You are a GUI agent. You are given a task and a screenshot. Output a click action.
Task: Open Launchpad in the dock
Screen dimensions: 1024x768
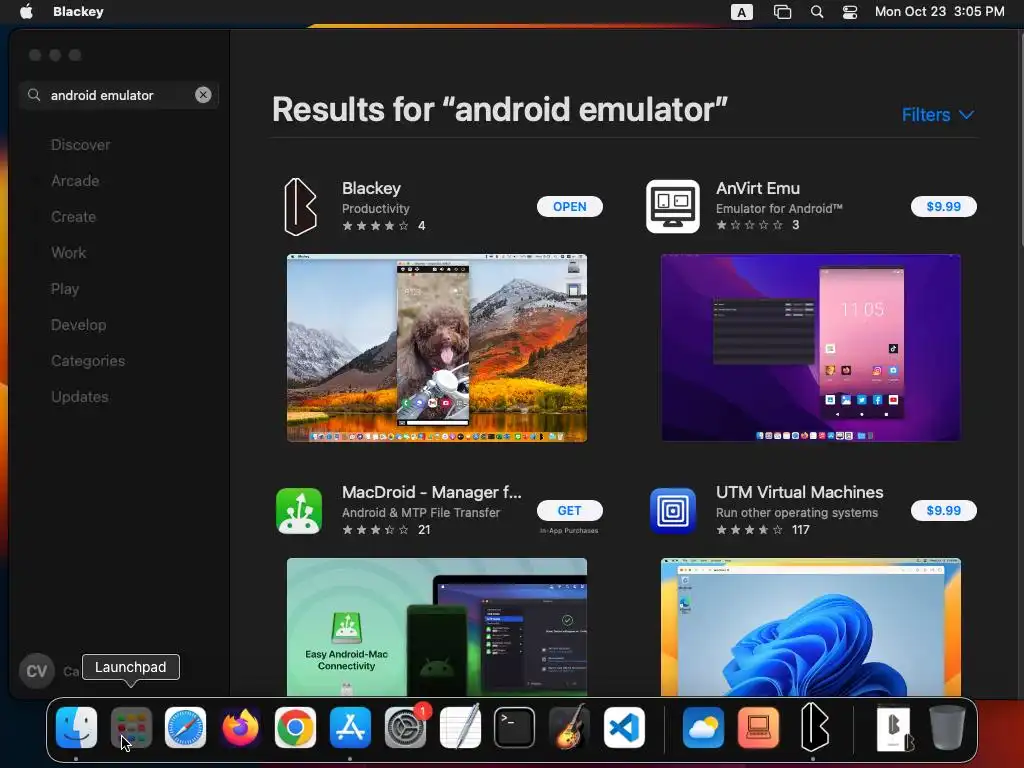pos(131,727)
